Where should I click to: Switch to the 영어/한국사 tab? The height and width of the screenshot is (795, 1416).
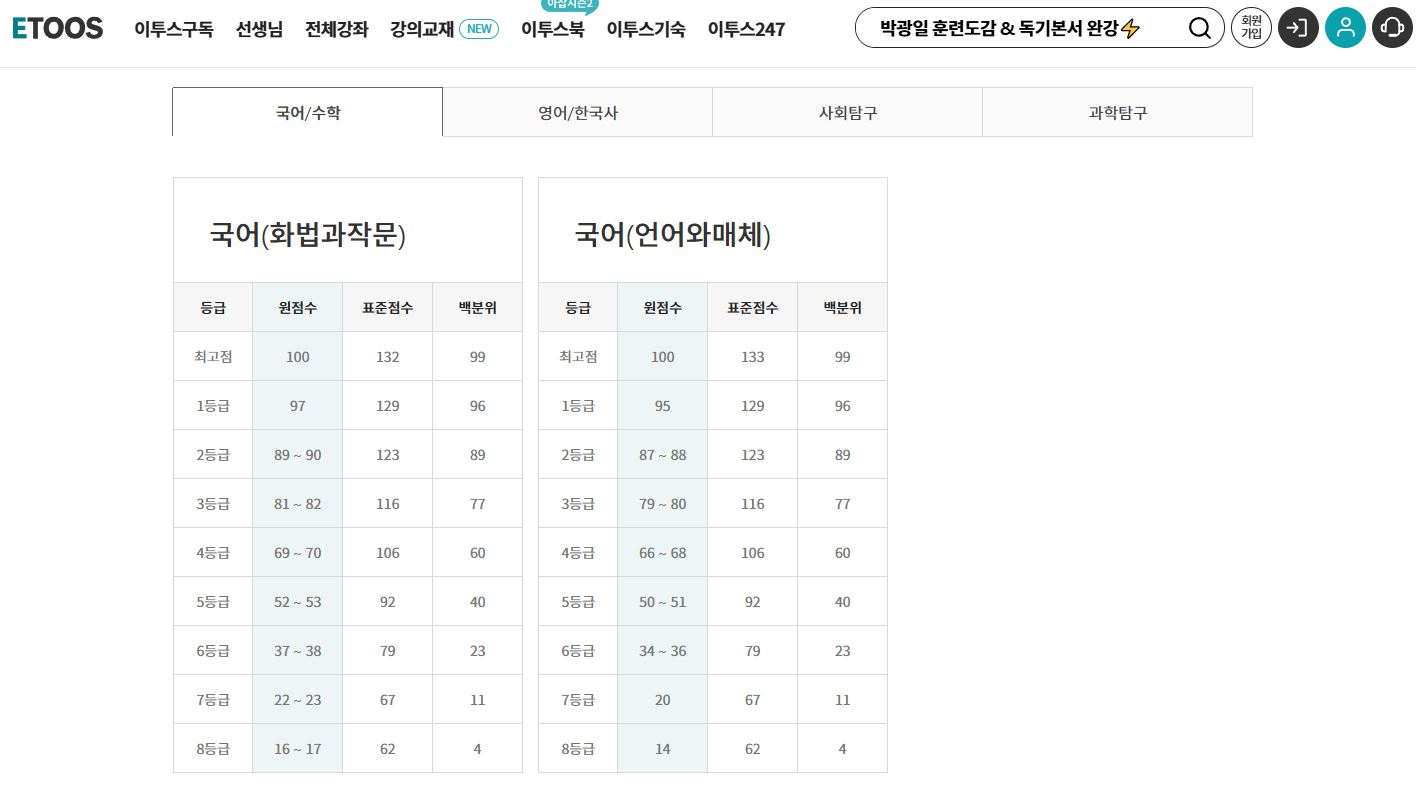(x=578, y=112)
